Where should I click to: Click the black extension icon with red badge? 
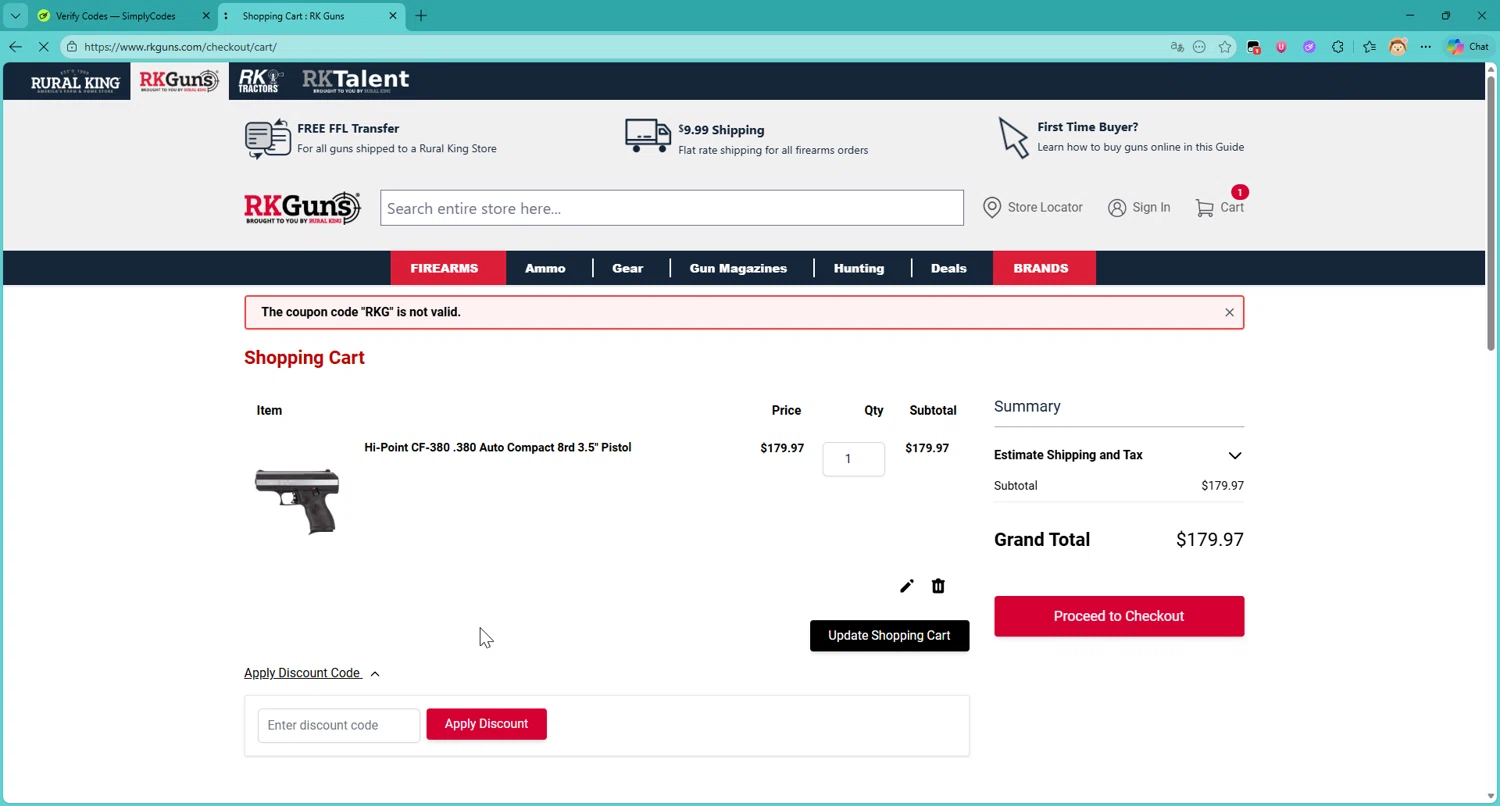[x=1253, y=47]
